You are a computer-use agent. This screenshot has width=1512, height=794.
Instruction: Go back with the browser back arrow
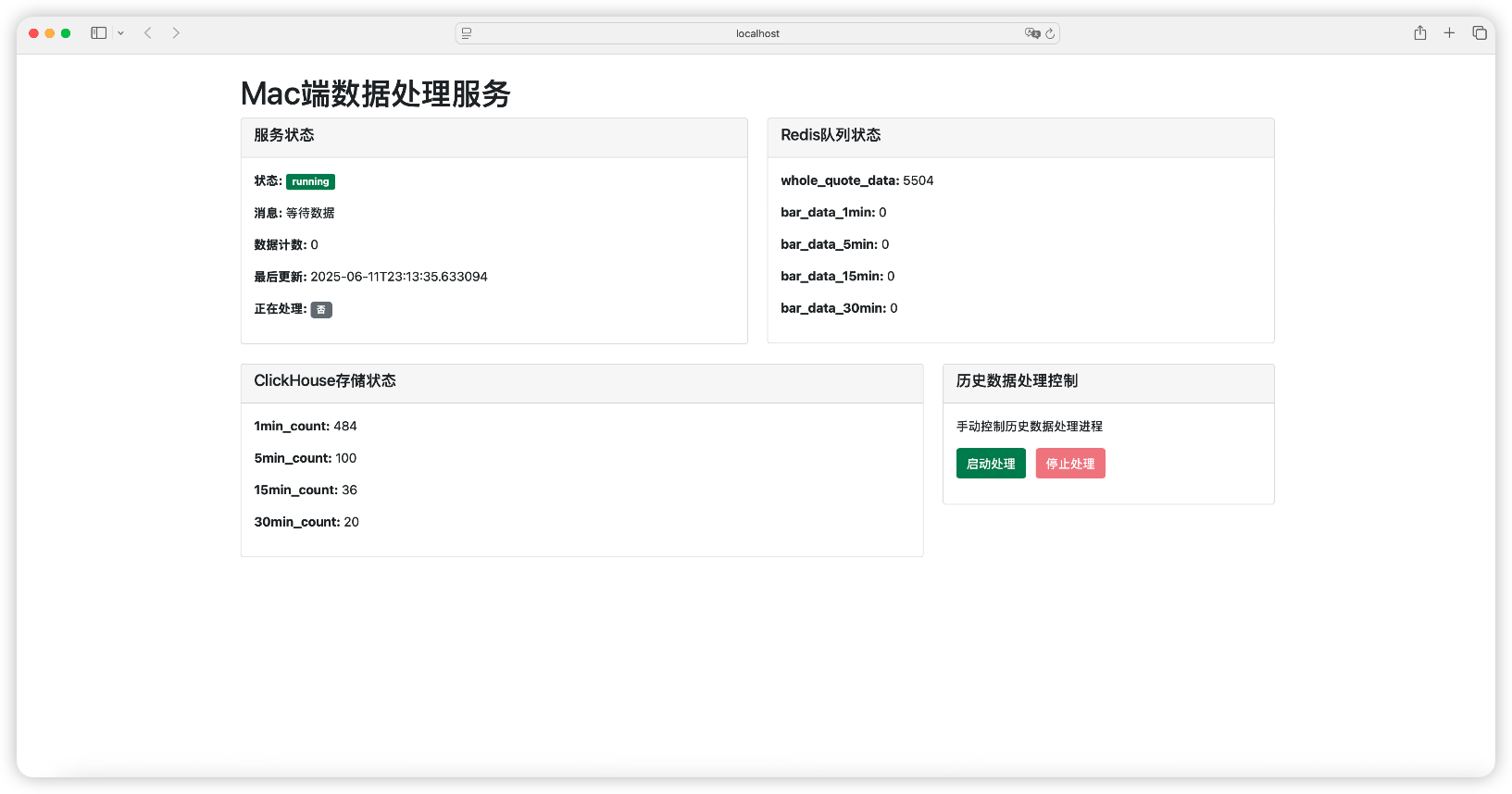coord(148,33)
